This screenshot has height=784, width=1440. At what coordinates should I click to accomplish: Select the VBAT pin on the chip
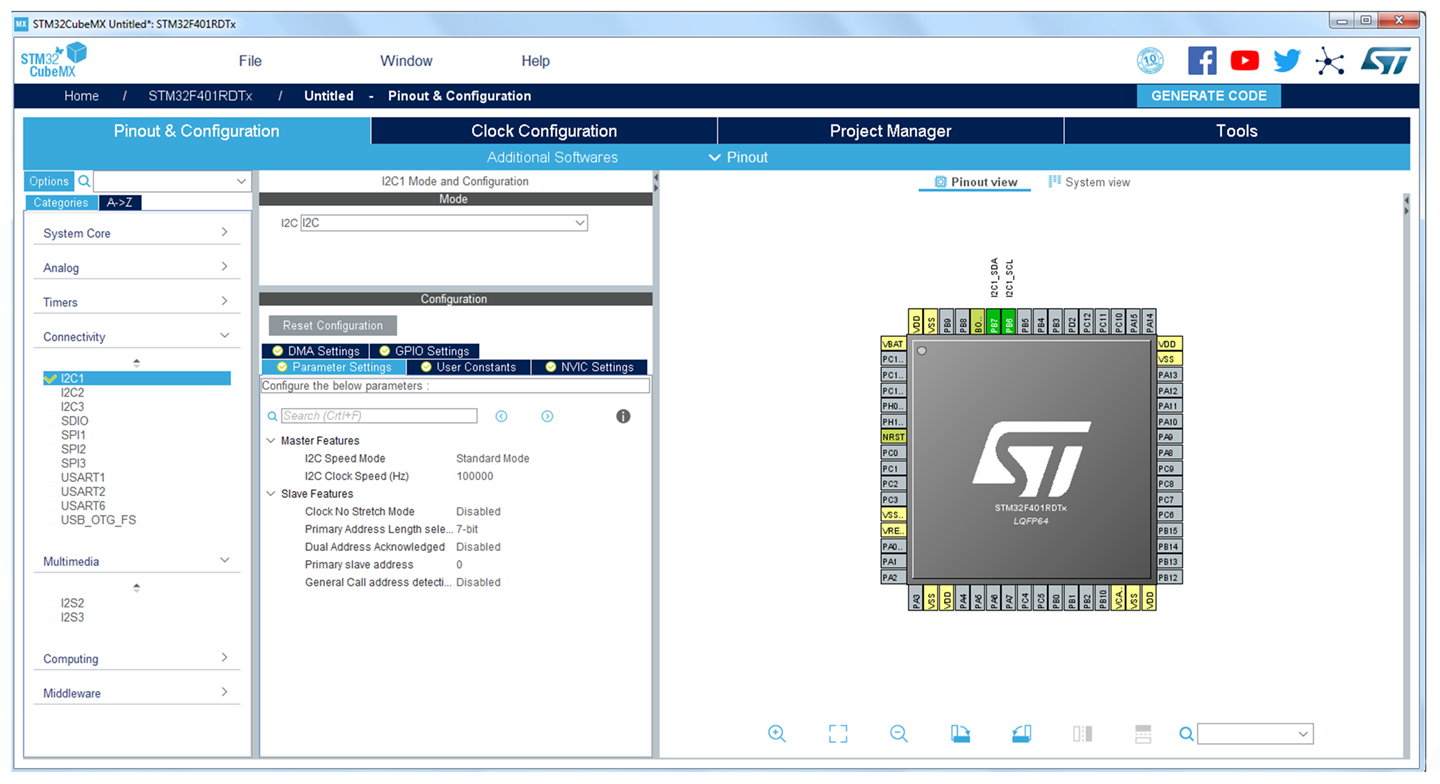tap(893, 343)
